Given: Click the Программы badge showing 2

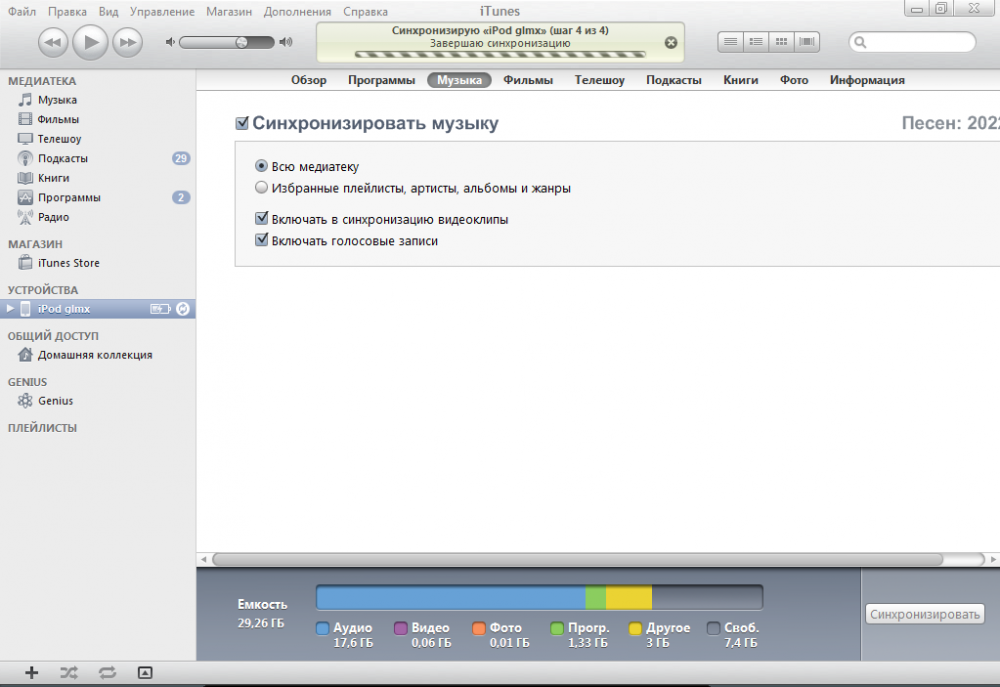Looking at the screenshot, I should pos(181,198).
